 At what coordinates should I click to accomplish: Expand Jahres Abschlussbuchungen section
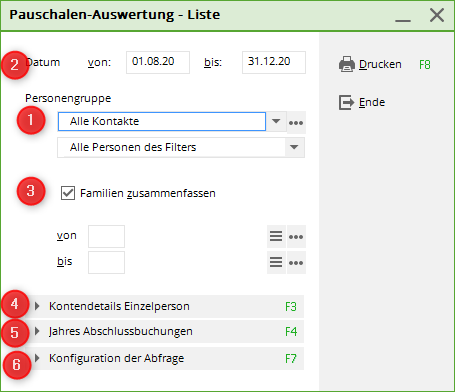click(165, 331)
